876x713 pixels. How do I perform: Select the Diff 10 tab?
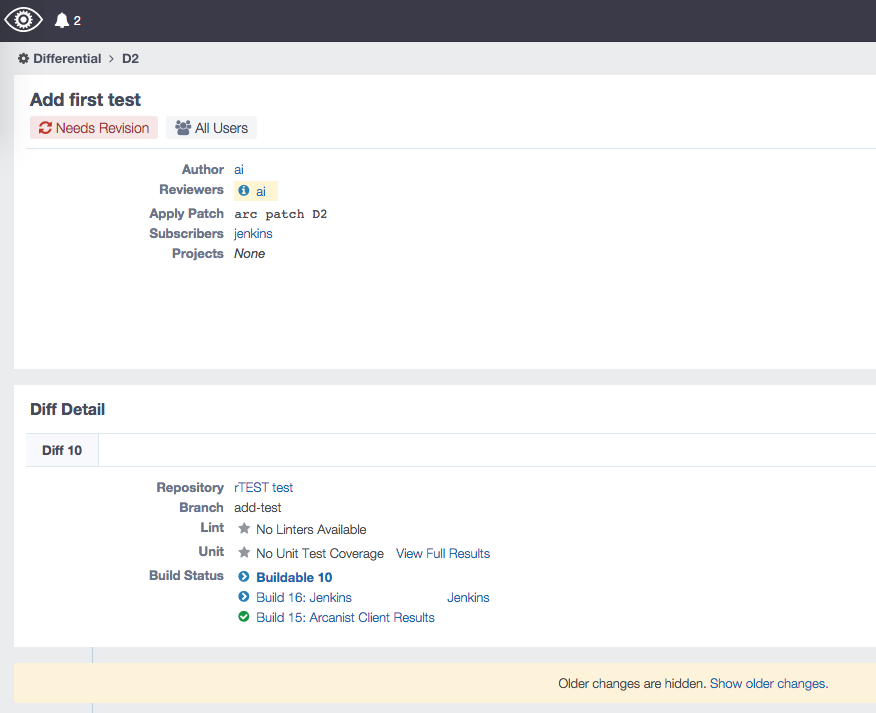tap(62, 450)
